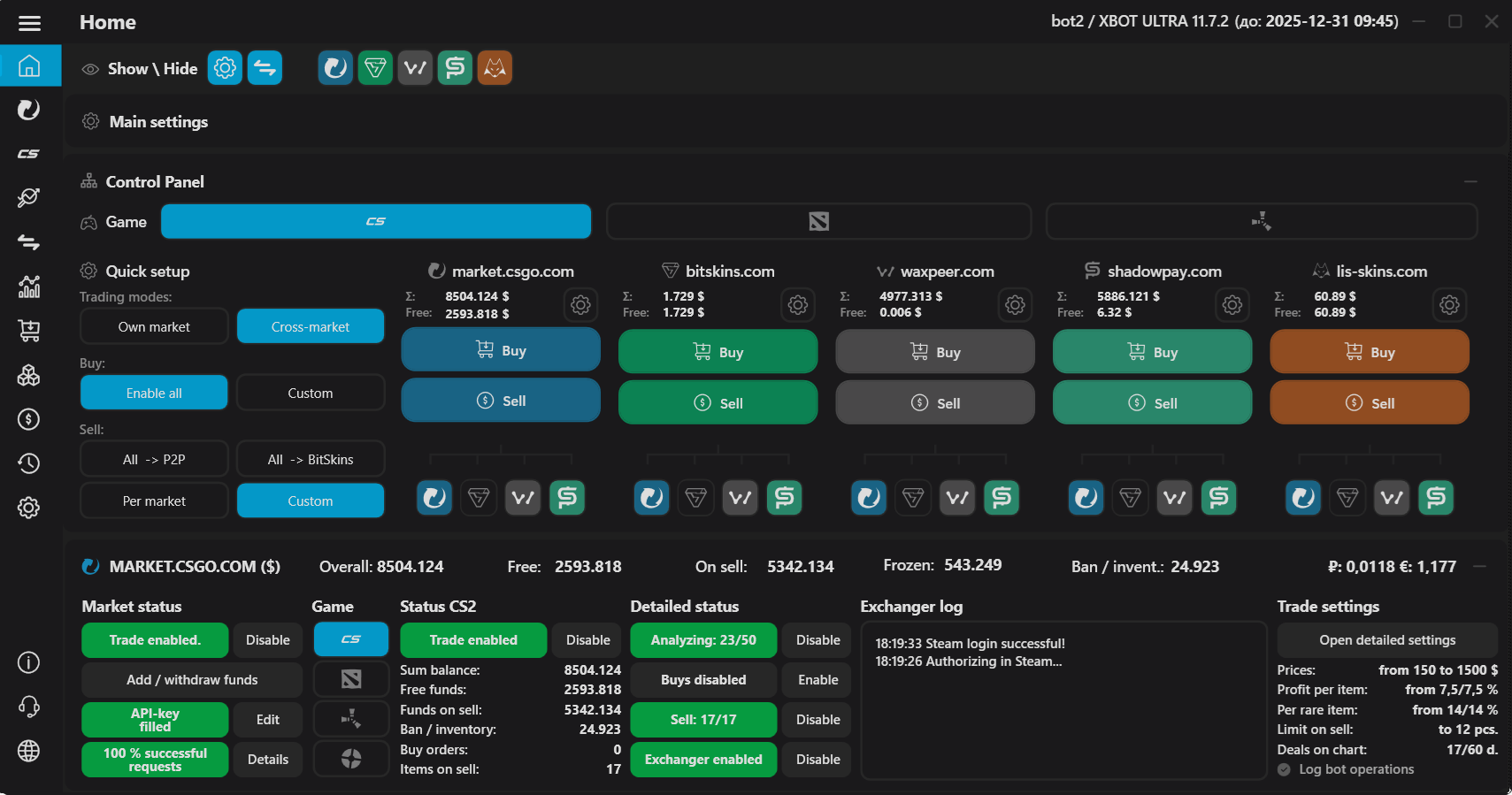Select the CS game tab

pyautogui.click(x=376, y=221)
